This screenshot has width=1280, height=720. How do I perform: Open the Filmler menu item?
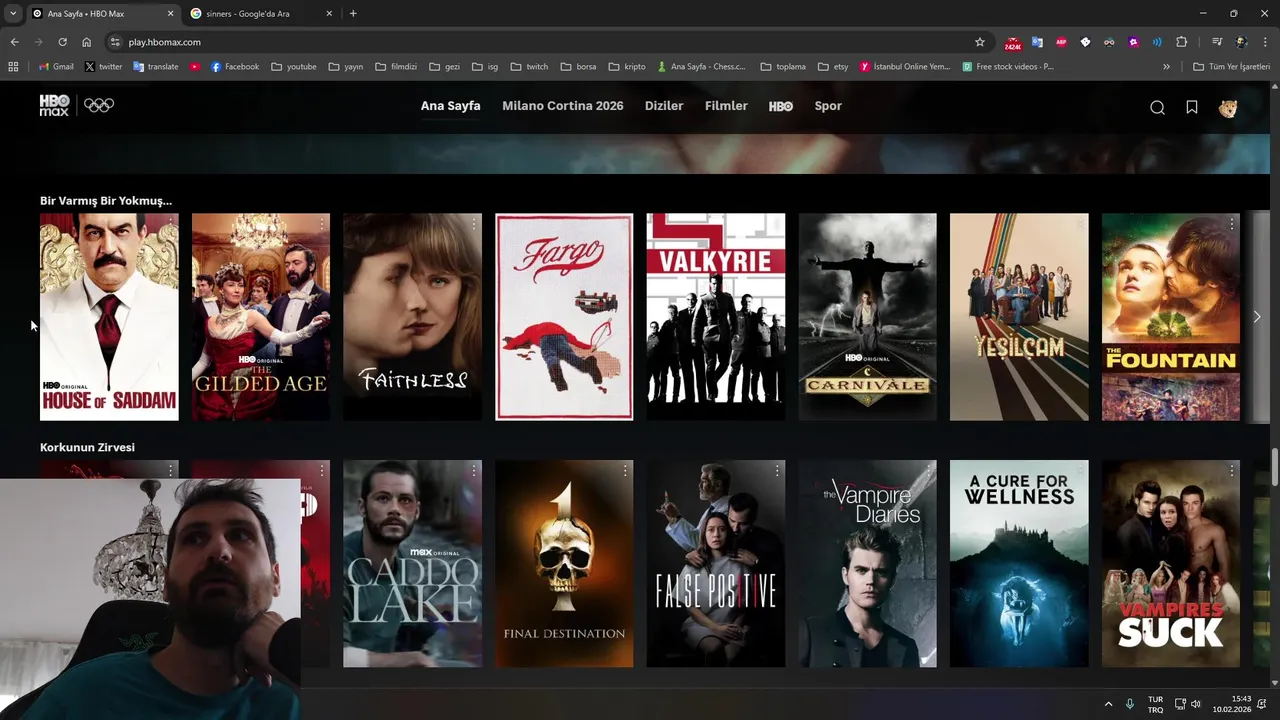coord(726,106)
